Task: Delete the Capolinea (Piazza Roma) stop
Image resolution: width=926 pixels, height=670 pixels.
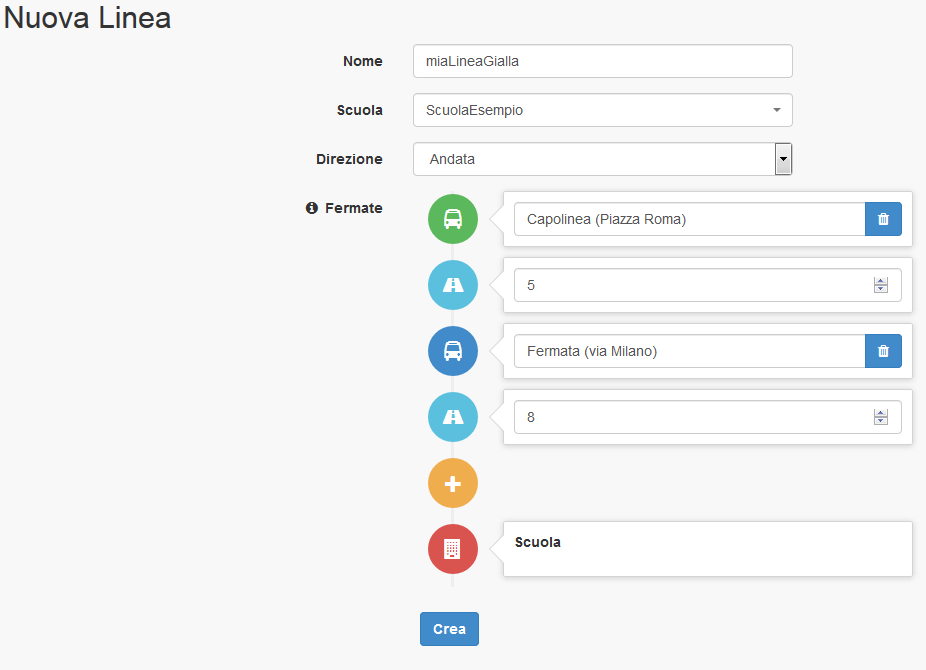Action: pos(883,219)
